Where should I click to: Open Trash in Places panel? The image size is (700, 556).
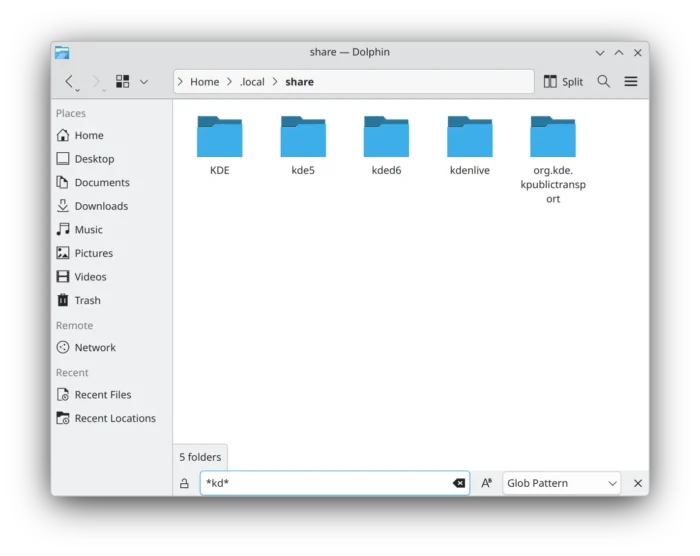112,301
